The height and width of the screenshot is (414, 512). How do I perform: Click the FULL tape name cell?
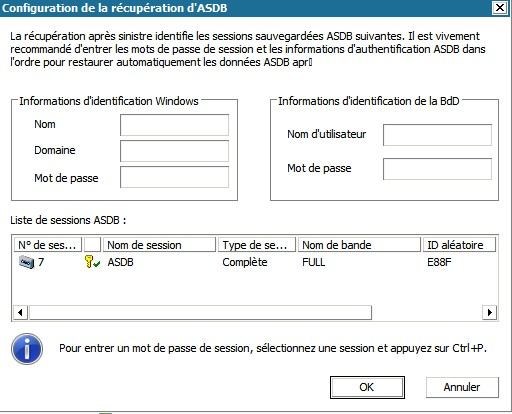point(314,262)
